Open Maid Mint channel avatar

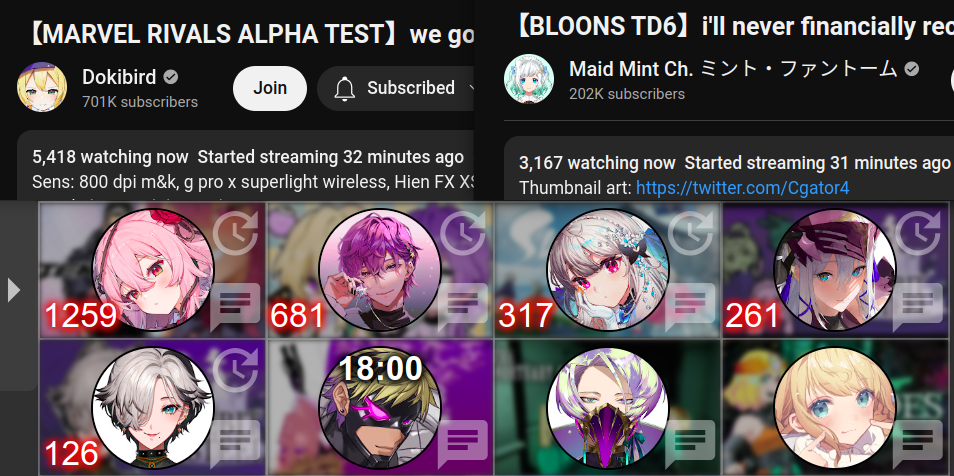[529, 79]
